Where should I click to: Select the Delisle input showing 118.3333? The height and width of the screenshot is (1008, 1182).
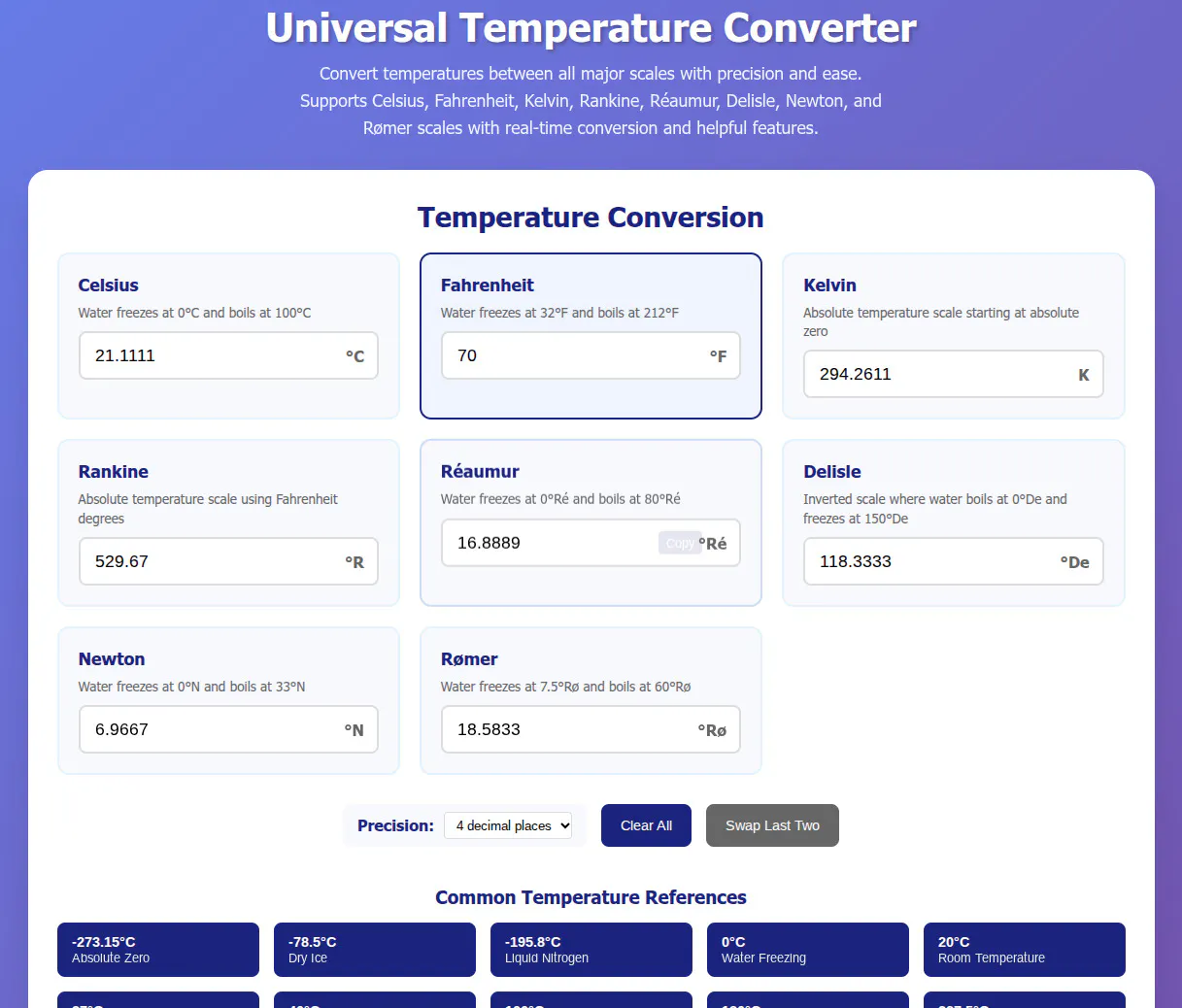pyautogui.click(x=953, y=561)
